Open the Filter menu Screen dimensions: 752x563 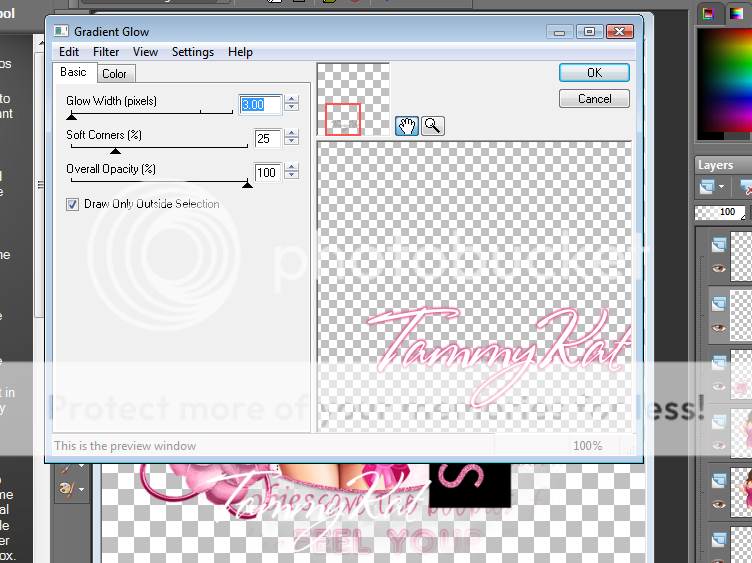(106, 52)
